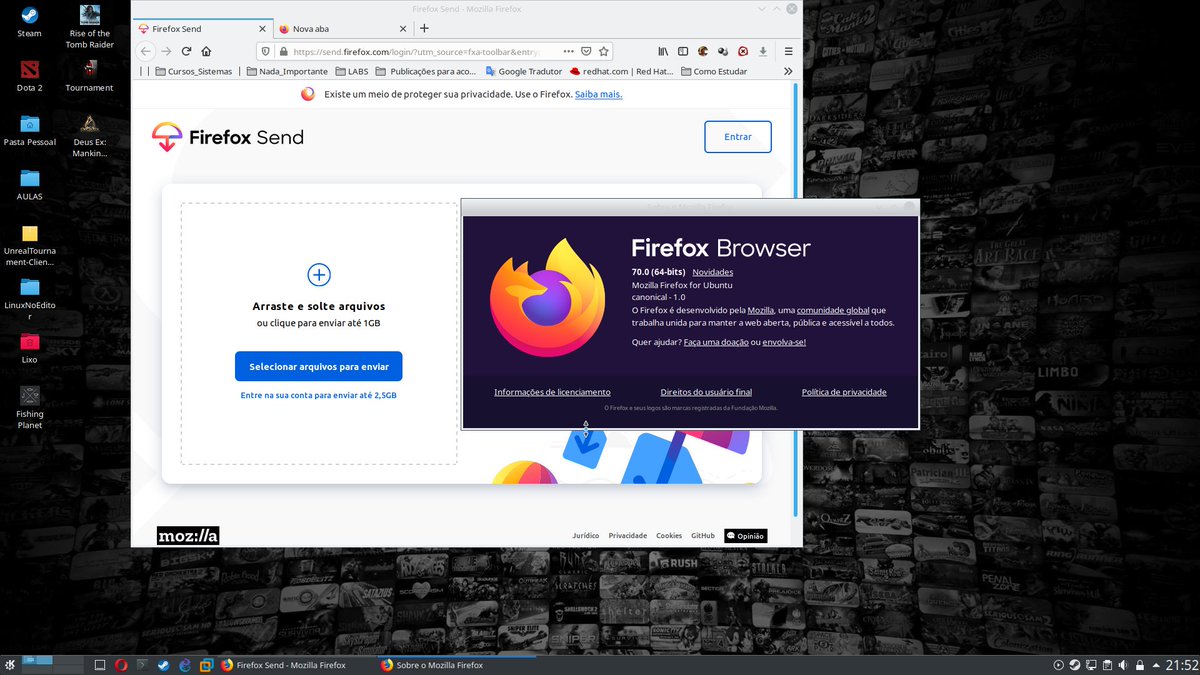Viewport: 1200px width, 675px height.
Task: Click the moz://a footer logo
Action: (x=188, y=535)
